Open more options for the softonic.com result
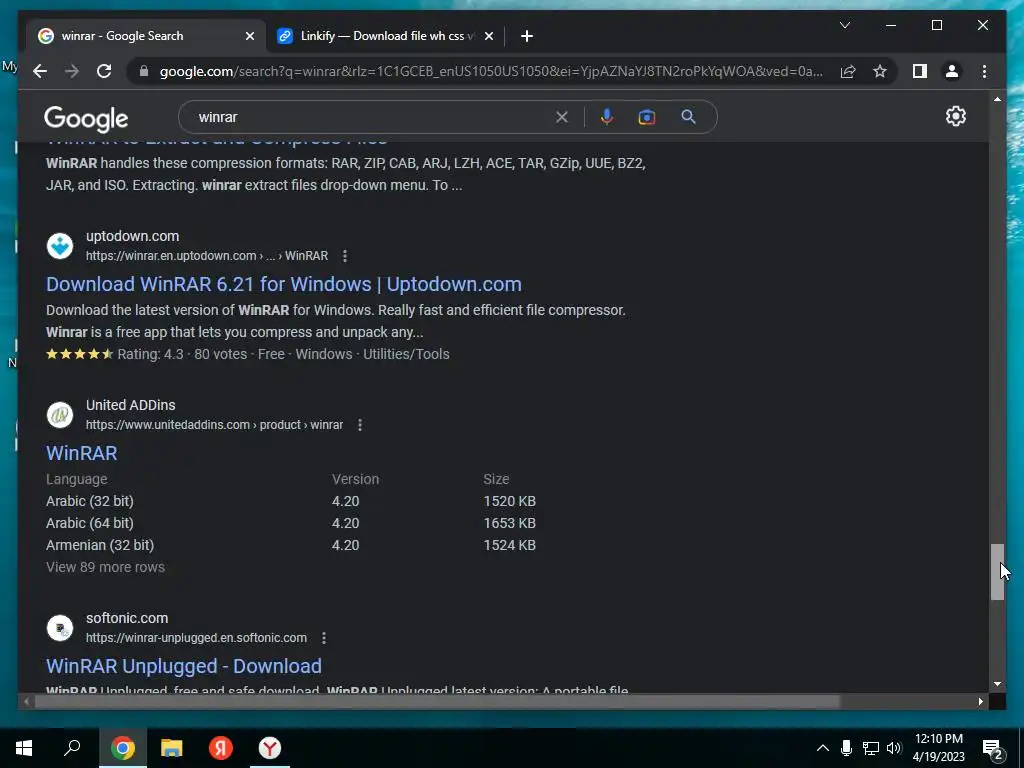 point(324,638)
